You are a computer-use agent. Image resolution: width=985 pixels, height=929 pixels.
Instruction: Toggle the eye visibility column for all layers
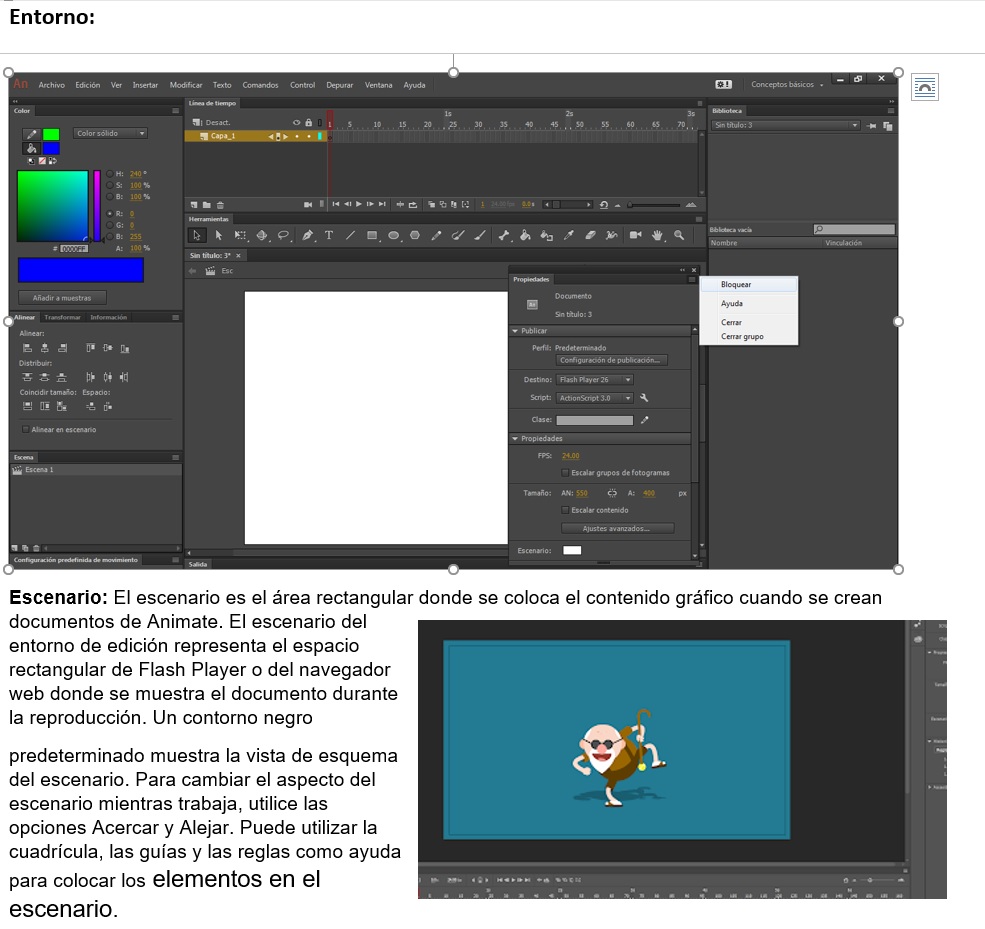click(297, 122)
